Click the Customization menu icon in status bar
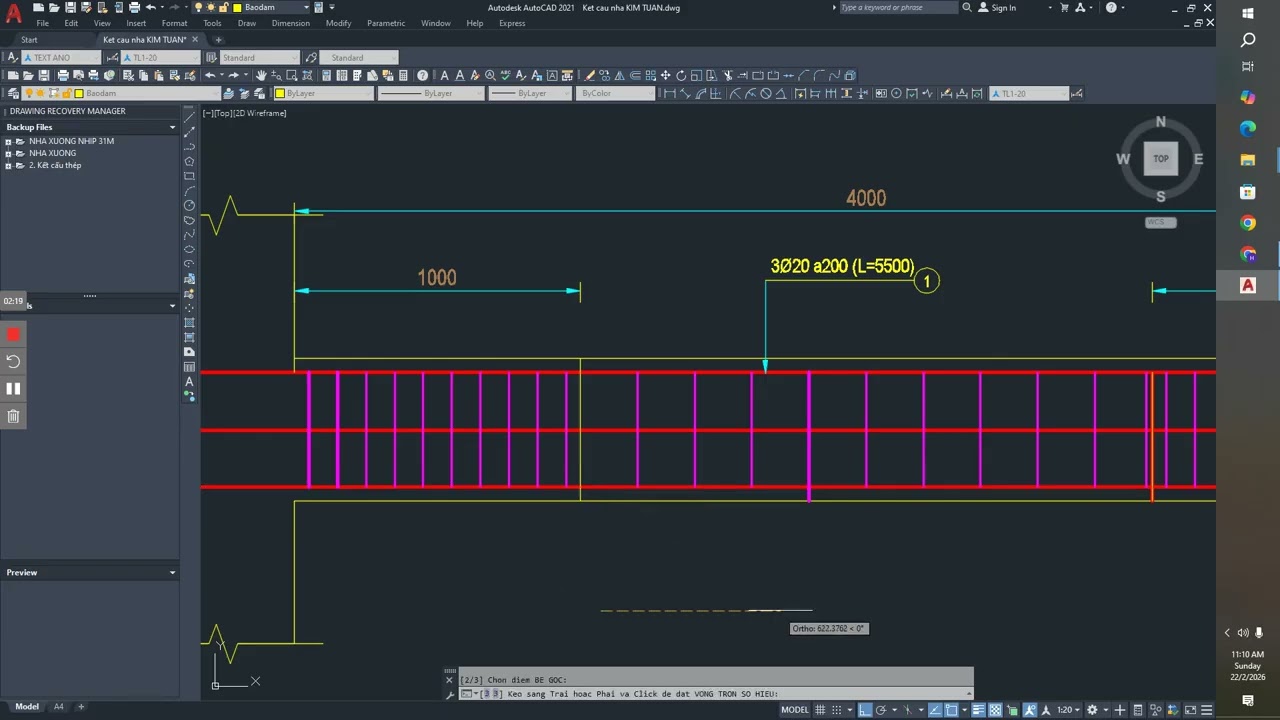 tap(1206, 710)
